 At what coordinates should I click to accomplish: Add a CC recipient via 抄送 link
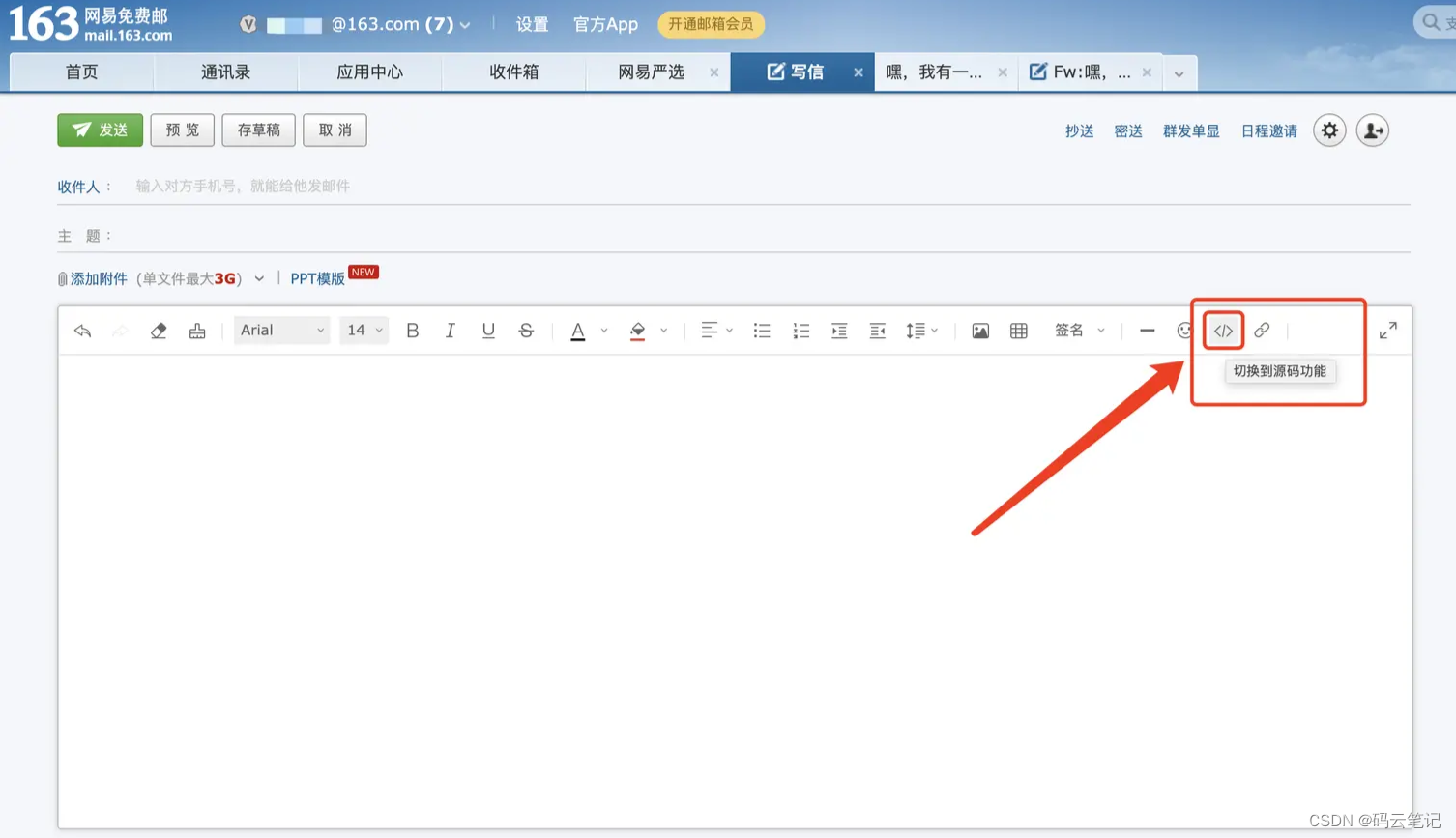[1078, 130]
